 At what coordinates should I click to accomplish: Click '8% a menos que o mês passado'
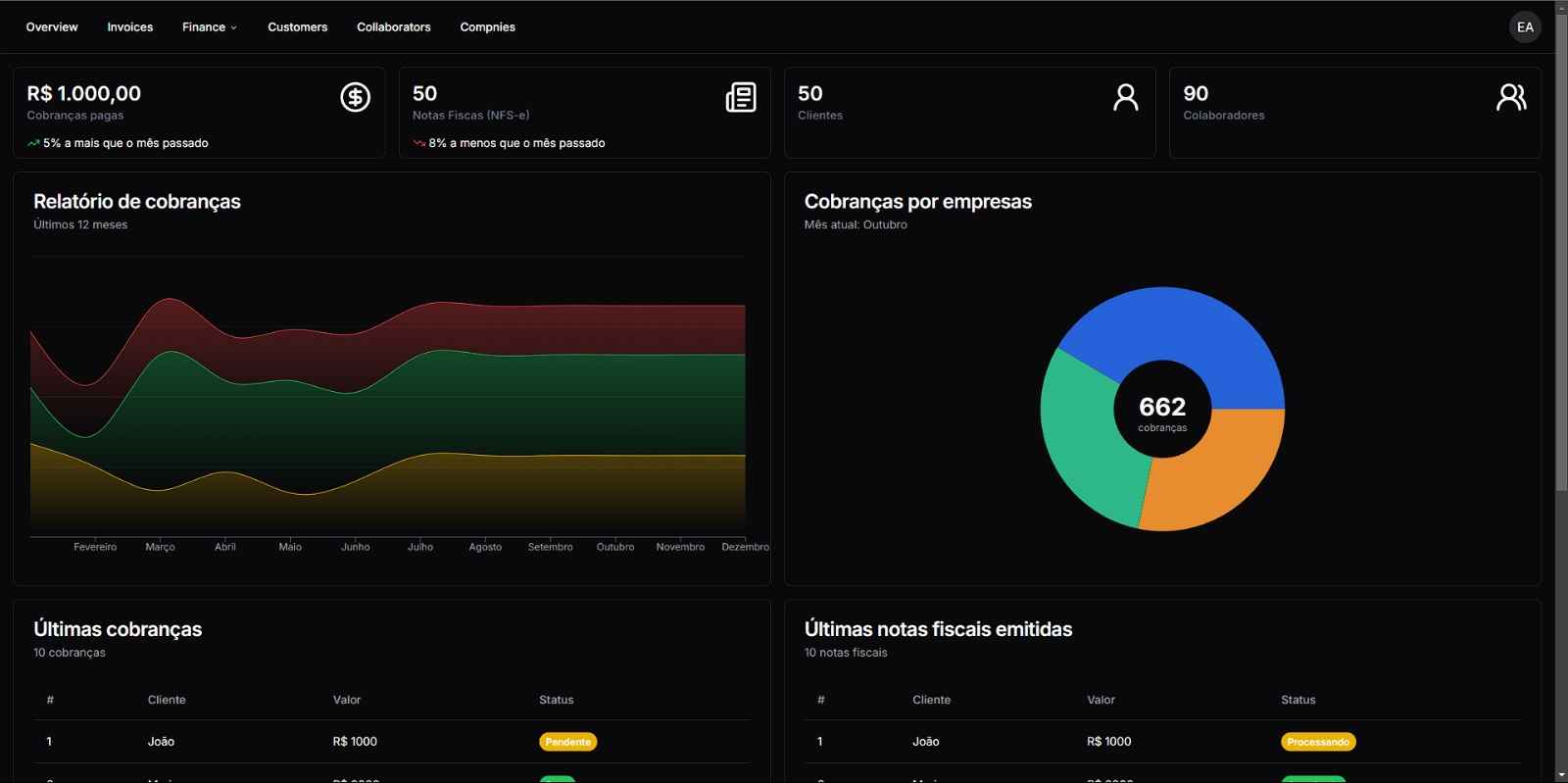point(516,143)
